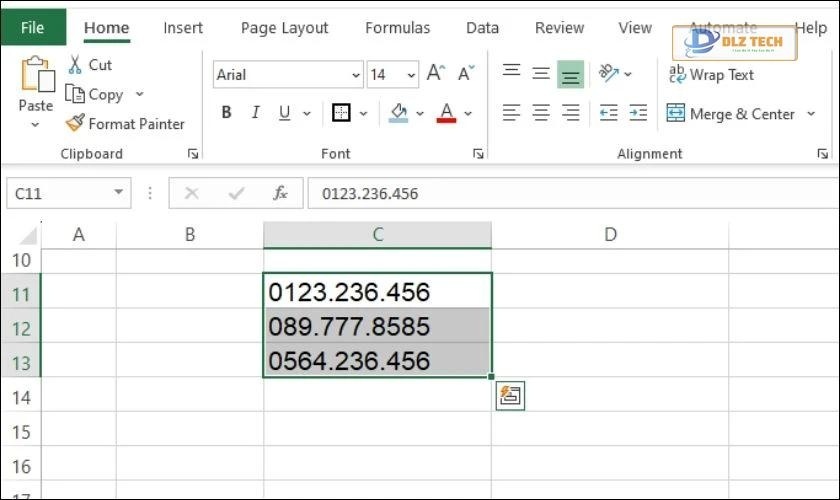Click the Insert Function fx icon
Viewport: 840px width, 500px height.
281,193
